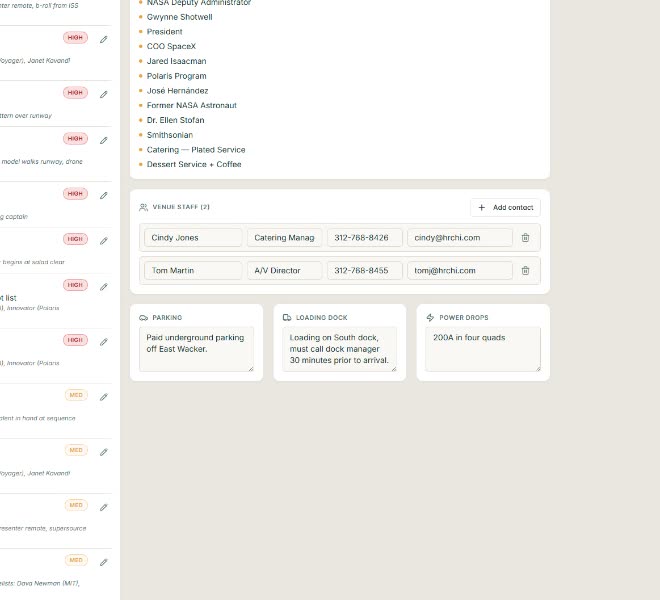Click the 'Former NASA Astronaut' list item
Image resolution: width=660 pixels, height=600 pixels.
click(x=192, y=105)
